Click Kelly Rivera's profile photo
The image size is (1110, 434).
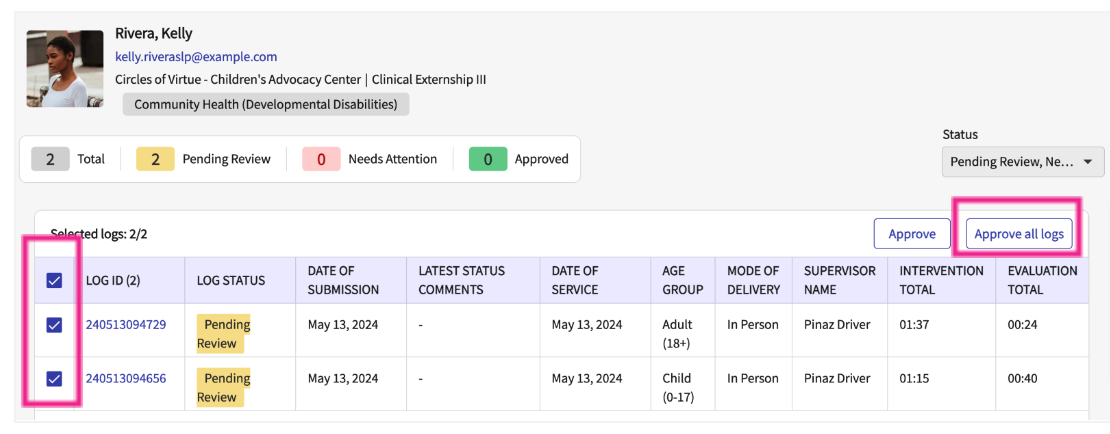tap(65, 69)
